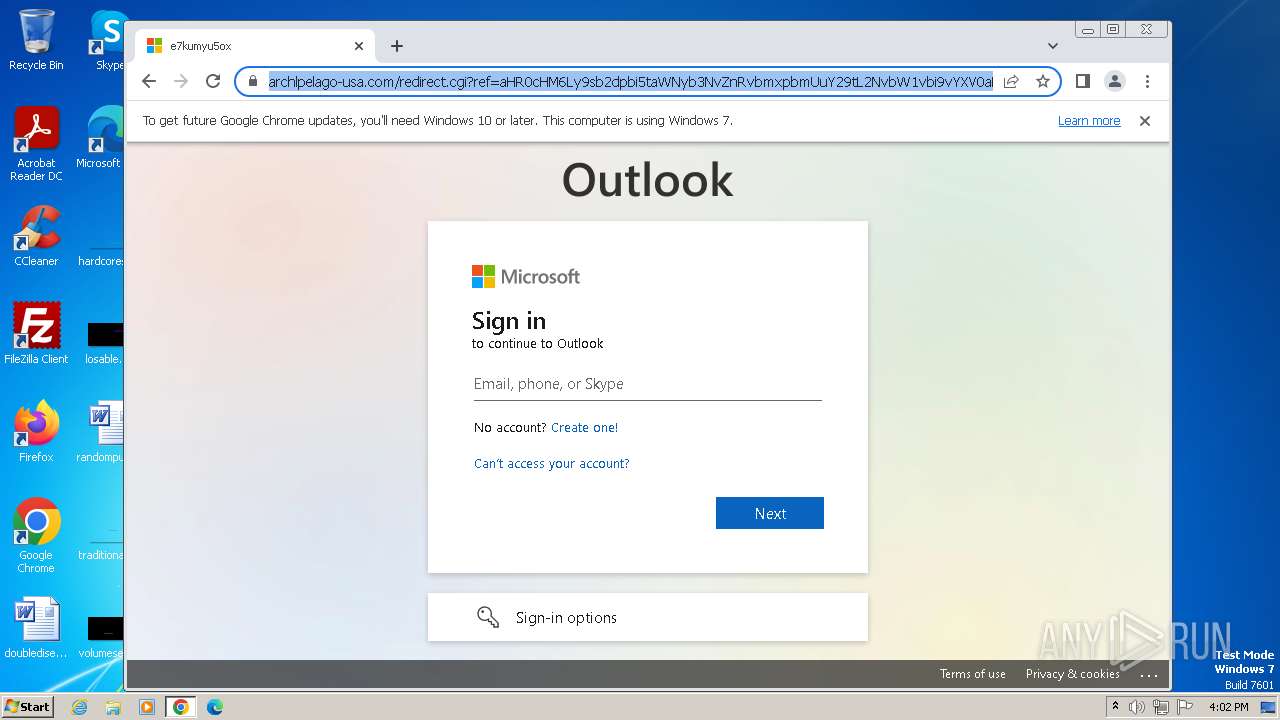Screen dimensions: 1280x720
Task: Open File Explorer in the taskbar
Action: click(x=113, y=707)
